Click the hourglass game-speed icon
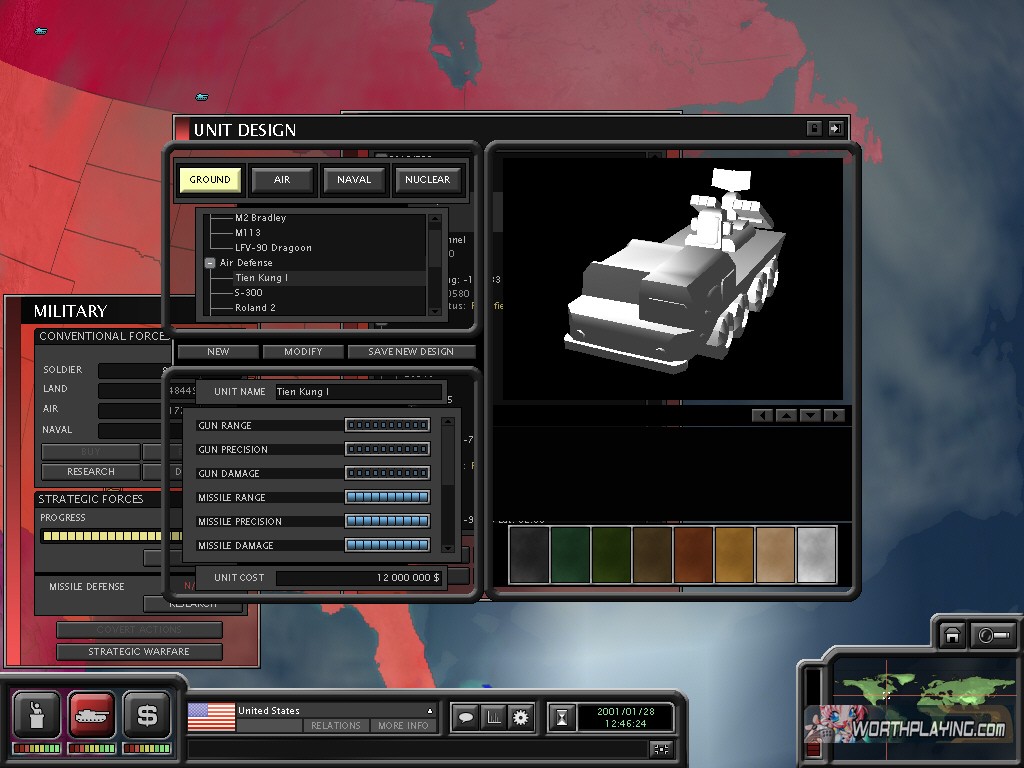 (x=563, y=717)
